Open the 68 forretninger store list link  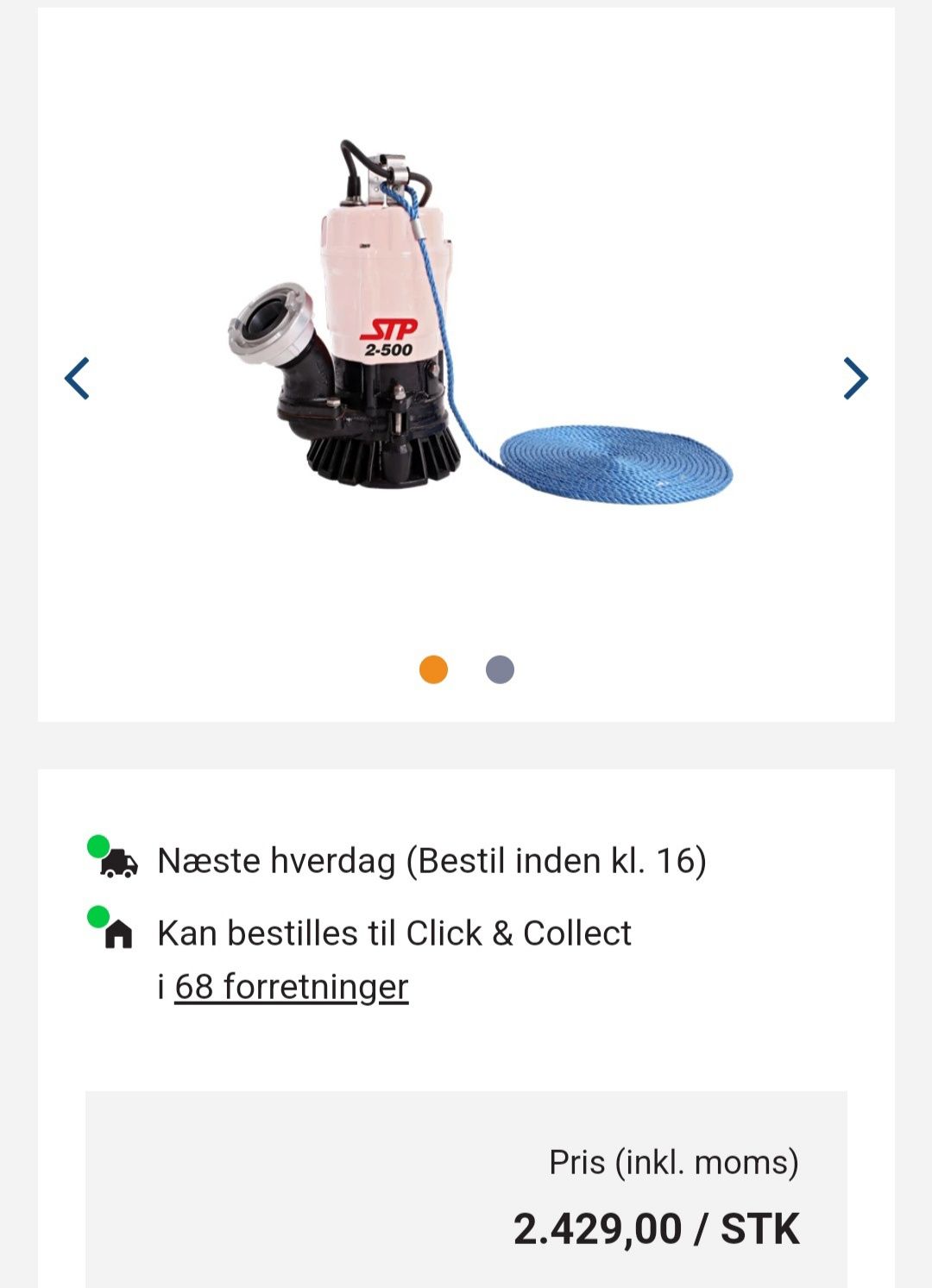click(292, 986)
